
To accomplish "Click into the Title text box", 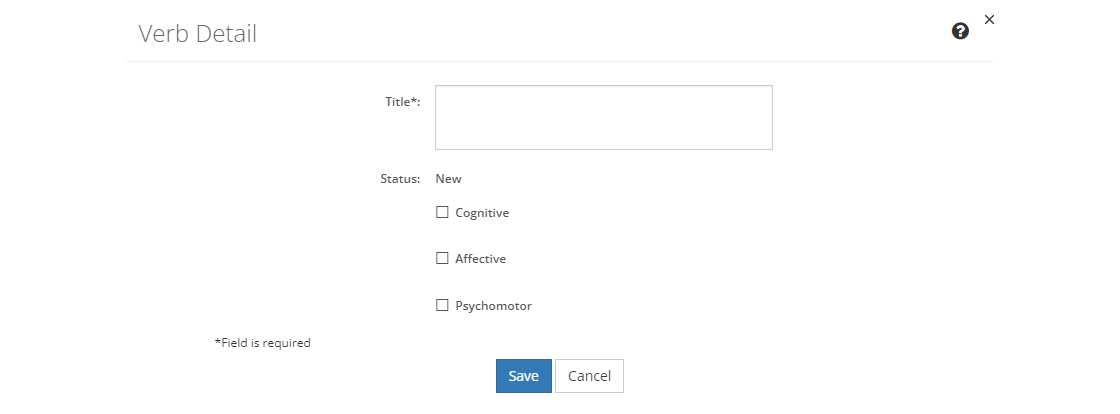I will [603, 117].
